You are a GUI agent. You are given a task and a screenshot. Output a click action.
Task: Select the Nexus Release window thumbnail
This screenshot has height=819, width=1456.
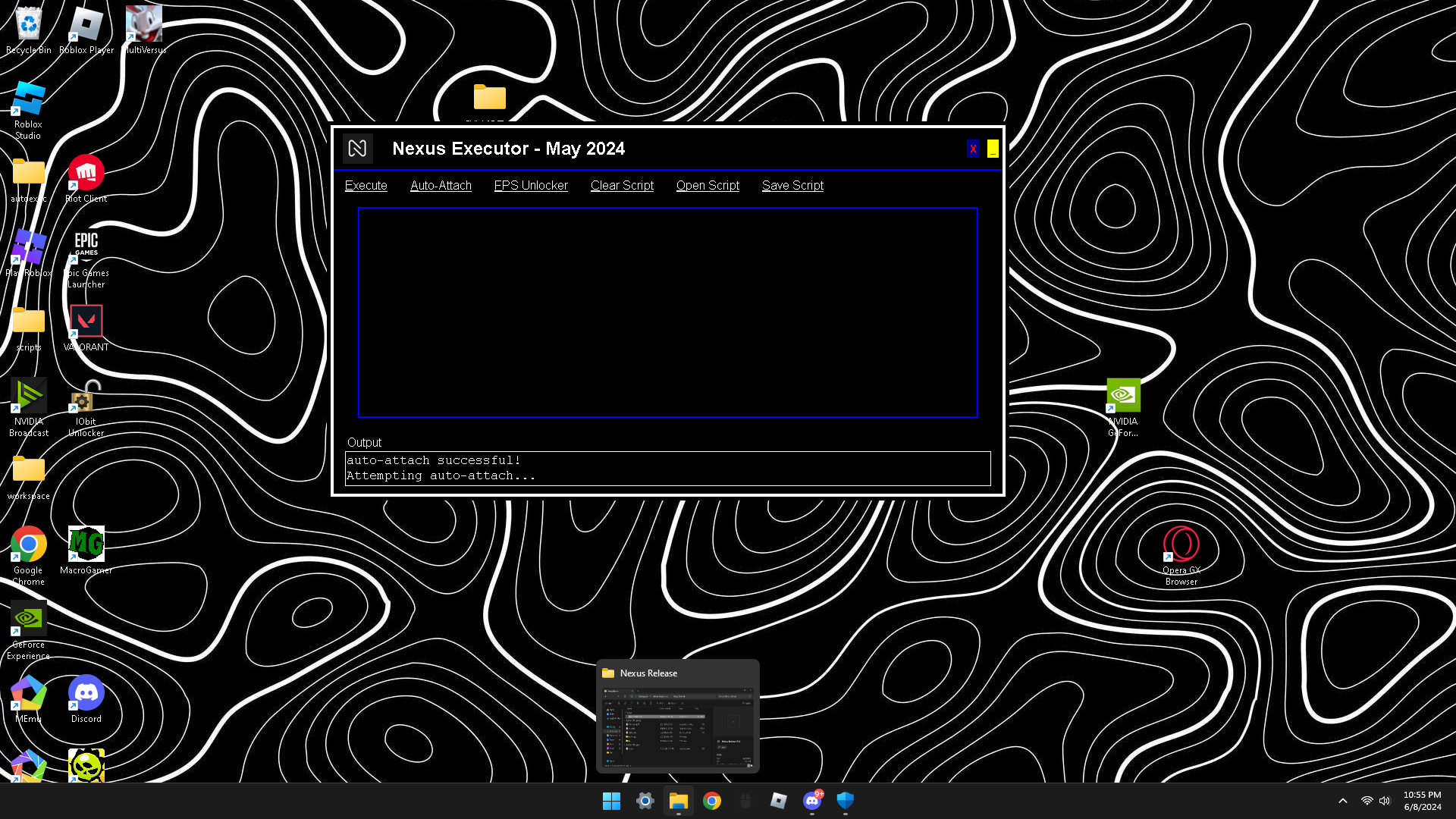(677, 726)
